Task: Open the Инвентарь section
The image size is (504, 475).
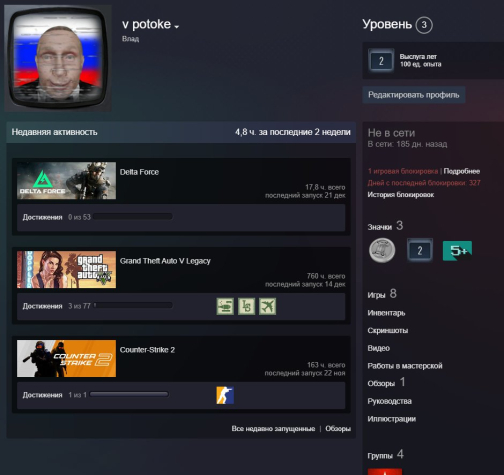Action: (386, 313)
